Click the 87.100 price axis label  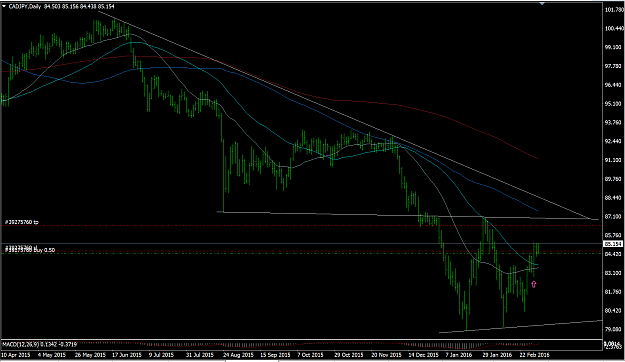click(614, 216)
